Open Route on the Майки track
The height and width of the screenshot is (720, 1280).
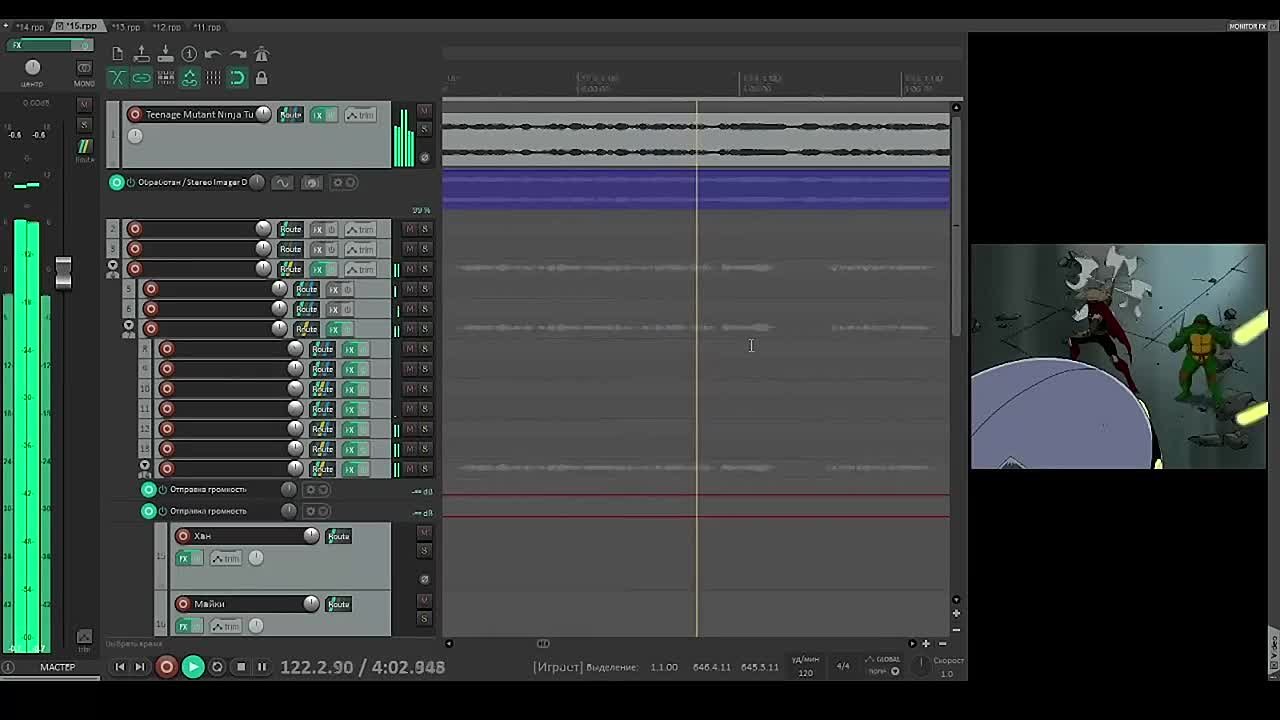tap(338, 604)
